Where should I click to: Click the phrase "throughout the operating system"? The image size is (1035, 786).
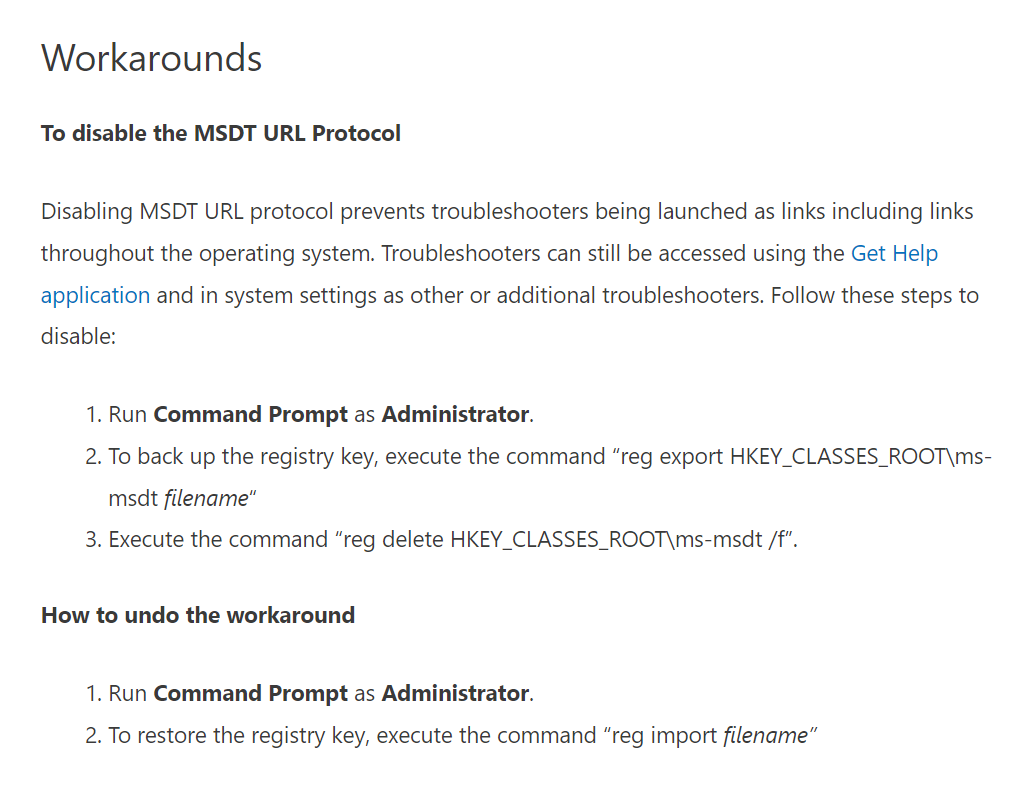coord(204,254)
